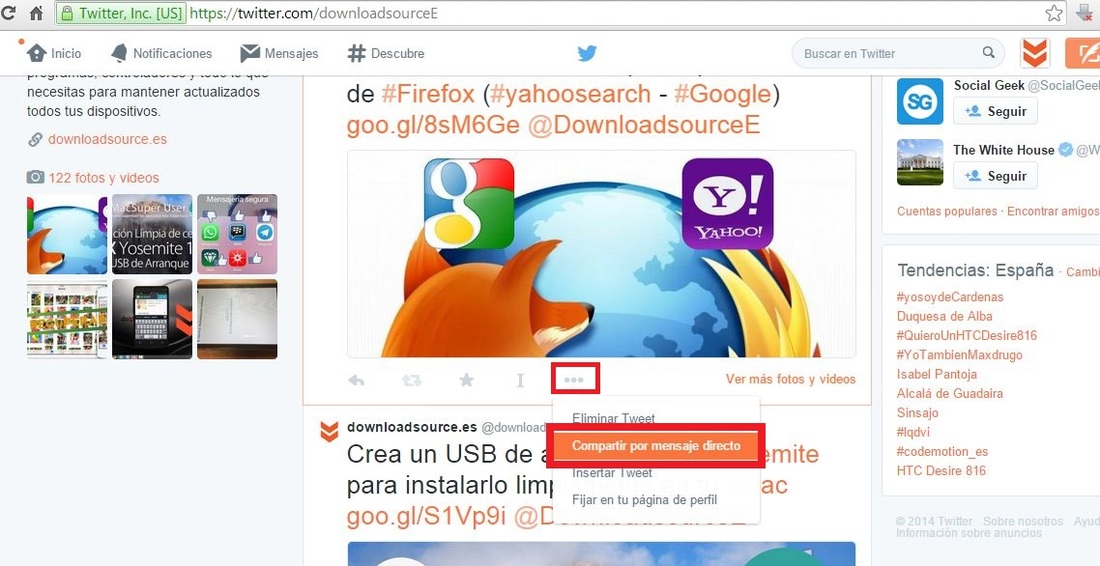
Task: Open Inicio home tab
Action: (x=54, y=53)
